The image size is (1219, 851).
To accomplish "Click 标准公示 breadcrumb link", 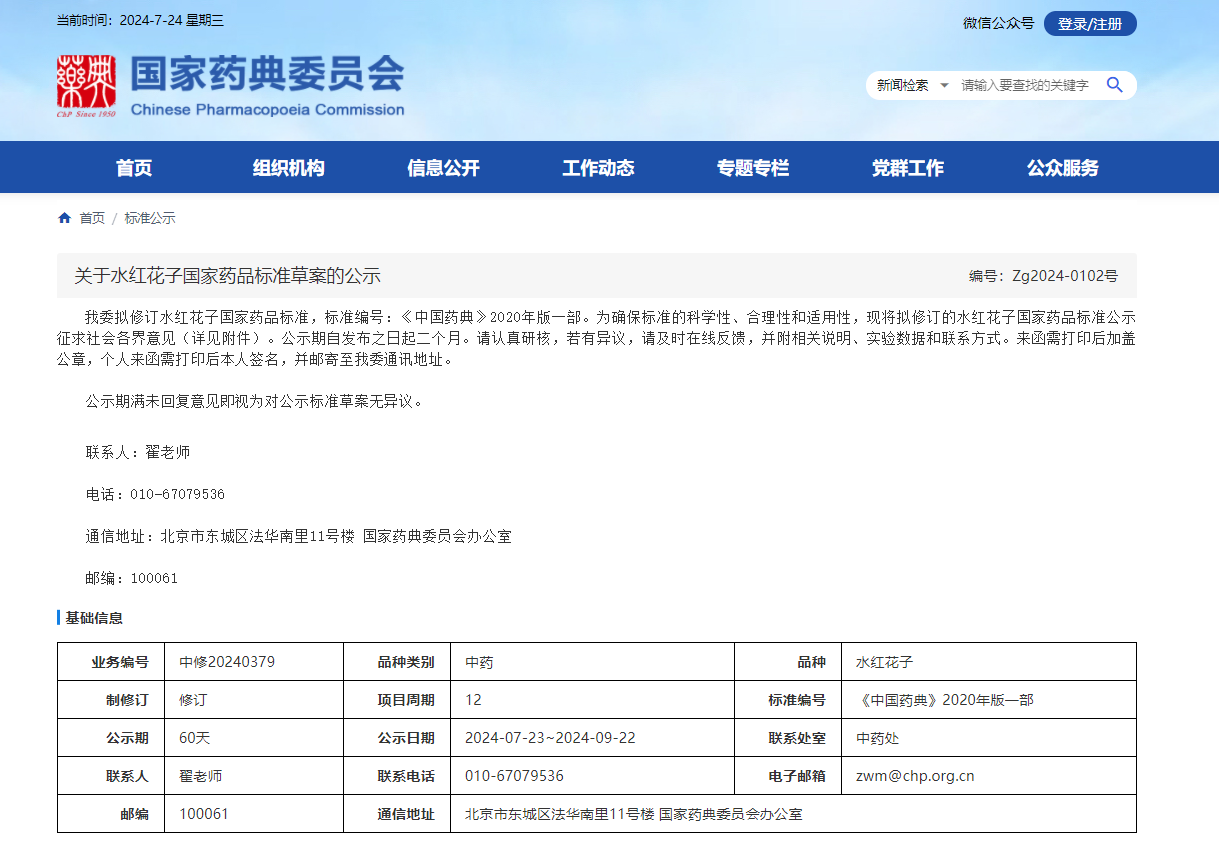I will (x=150, y=218).
